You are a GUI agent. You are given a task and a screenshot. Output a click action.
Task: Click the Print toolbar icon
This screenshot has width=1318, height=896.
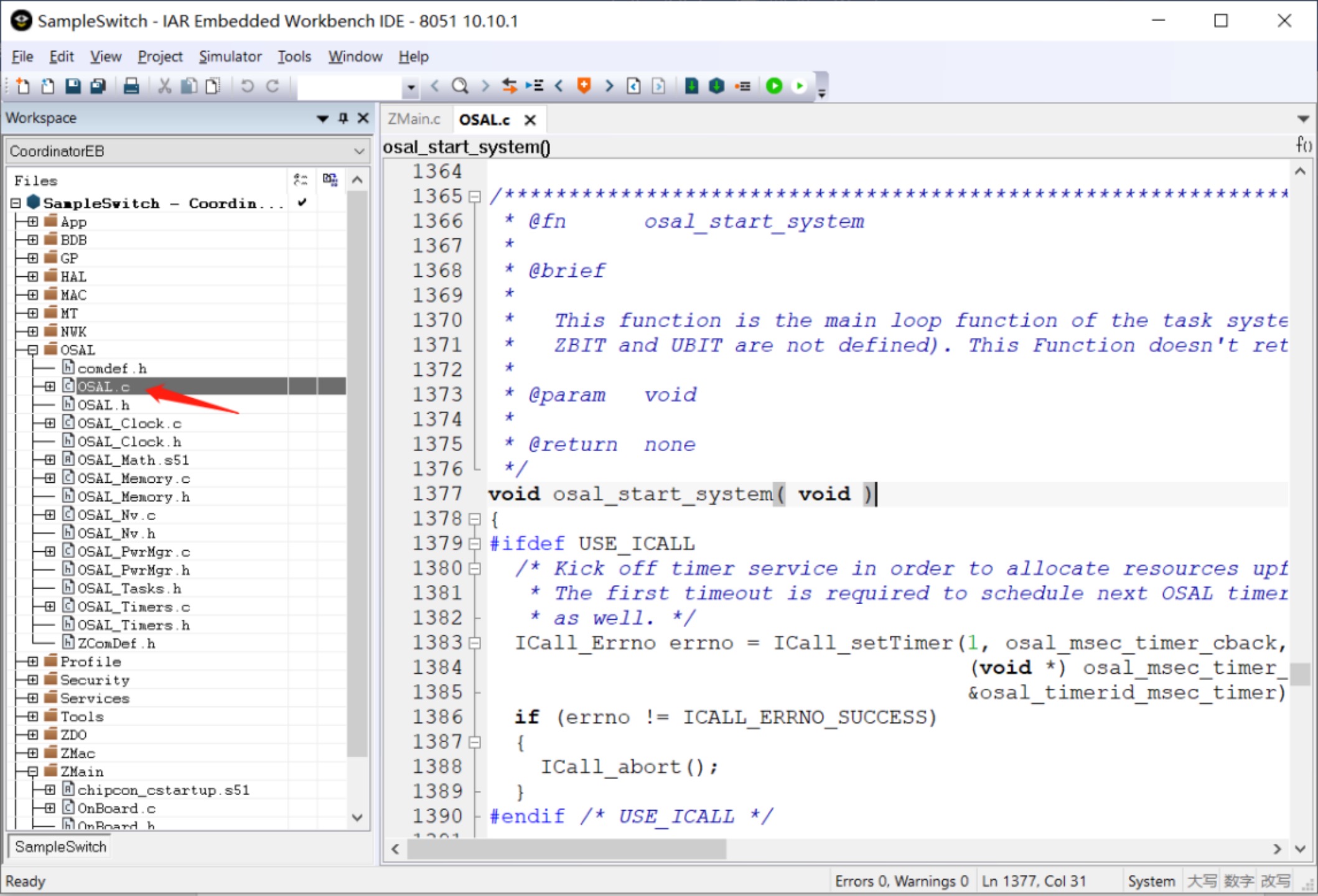131,86
